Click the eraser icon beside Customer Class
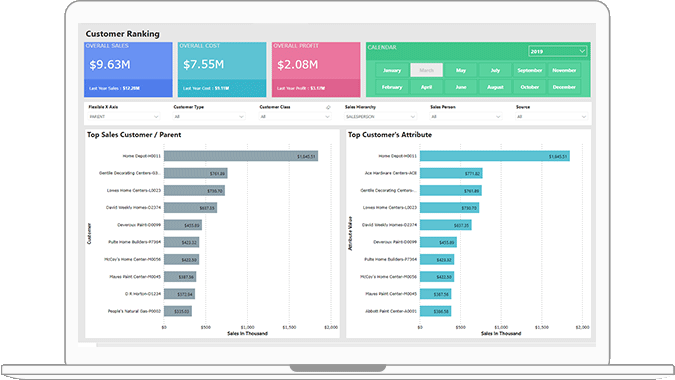Screen dimensions: 675x380 coord(328,107)
